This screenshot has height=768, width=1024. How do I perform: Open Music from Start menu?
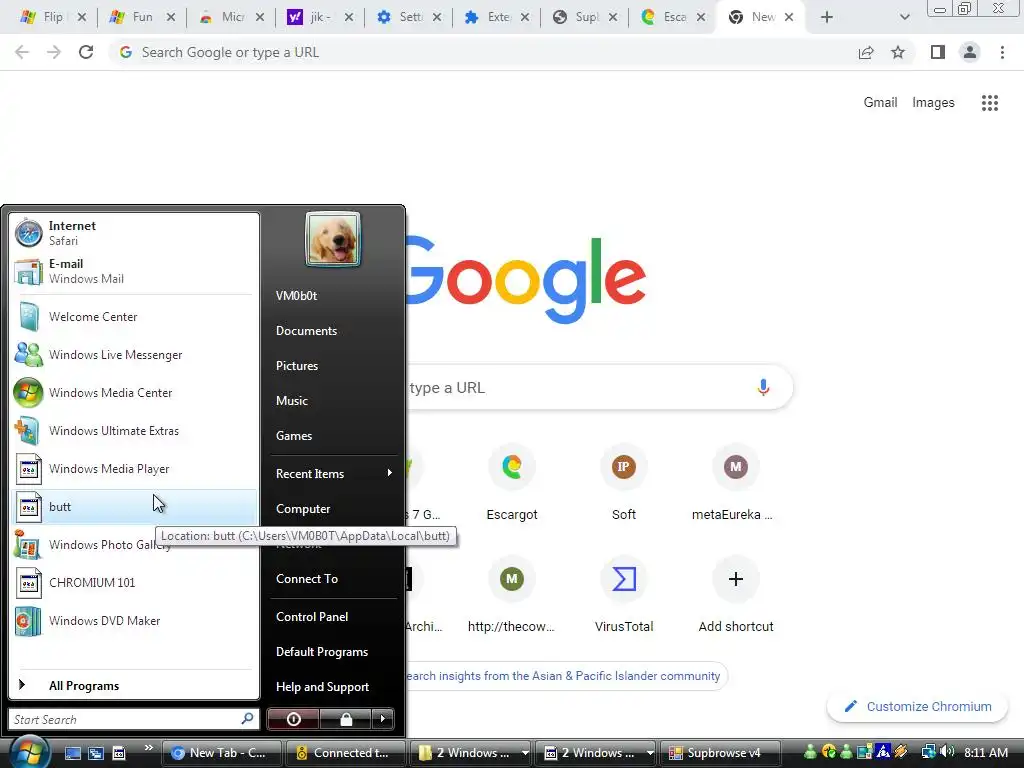coord(292,401)
